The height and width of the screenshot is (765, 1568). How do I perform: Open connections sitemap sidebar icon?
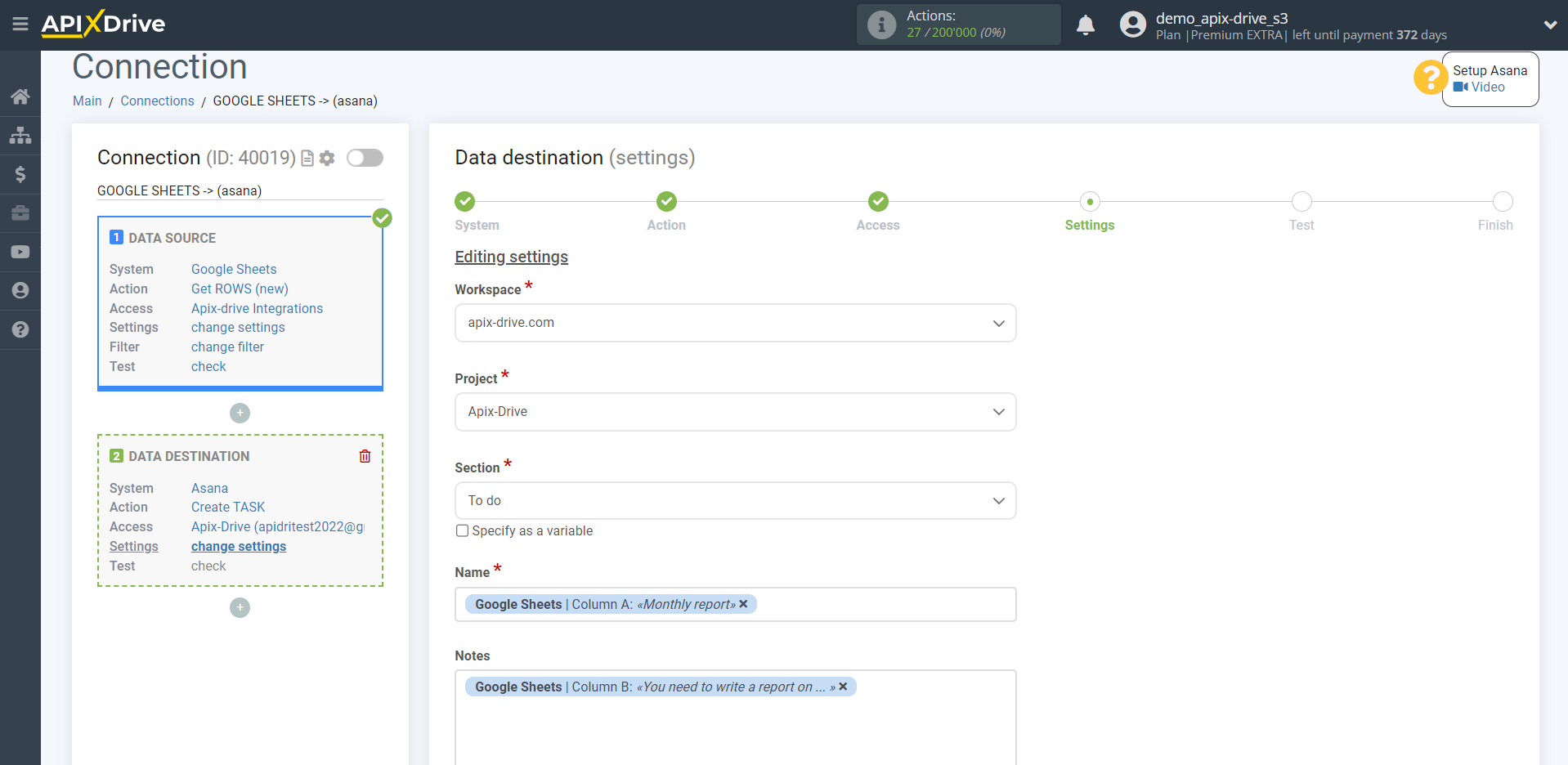(20, 135)
